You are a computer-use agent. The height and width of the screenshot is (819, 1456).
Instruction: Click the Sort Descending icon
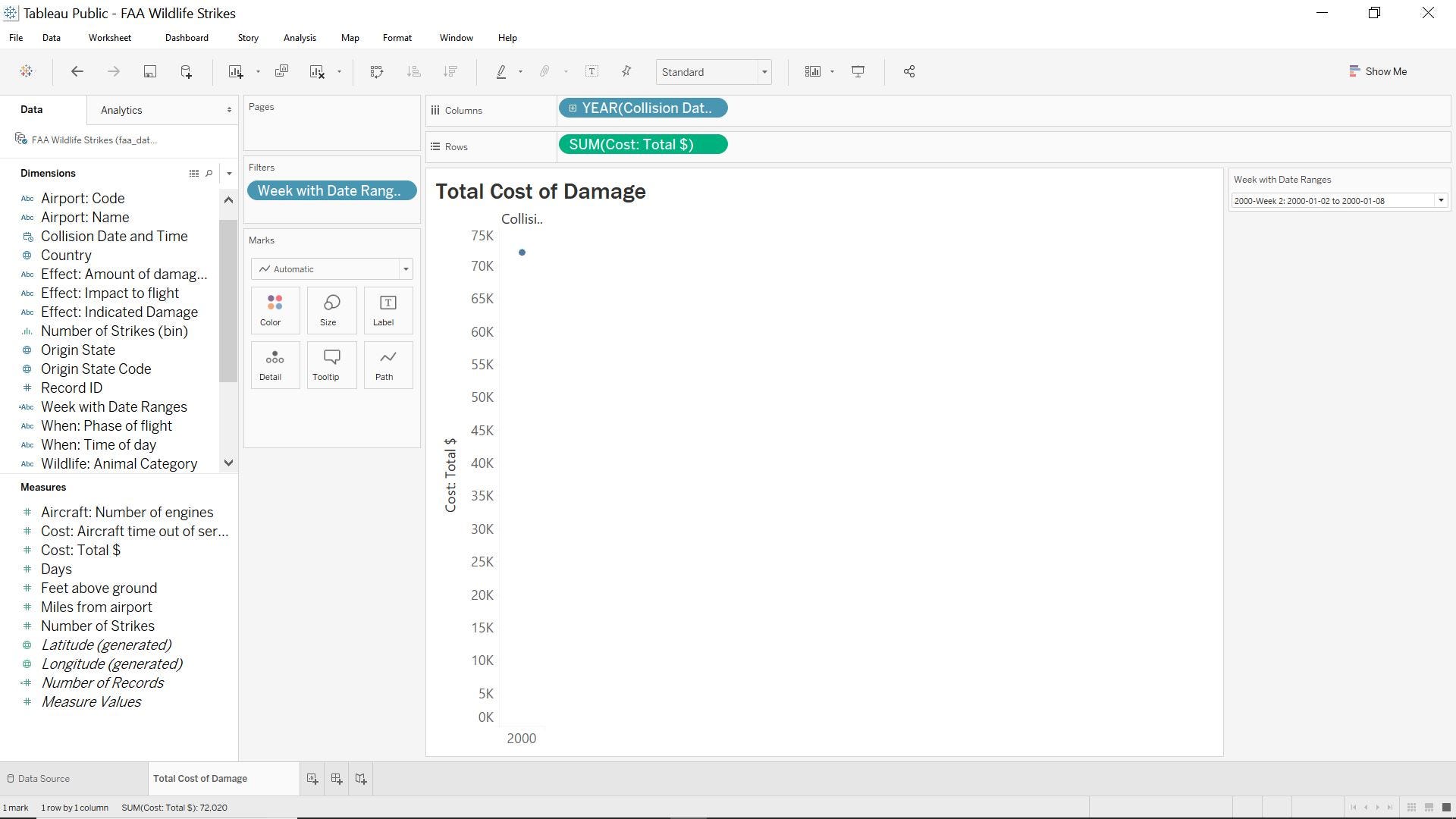(450, 71)
